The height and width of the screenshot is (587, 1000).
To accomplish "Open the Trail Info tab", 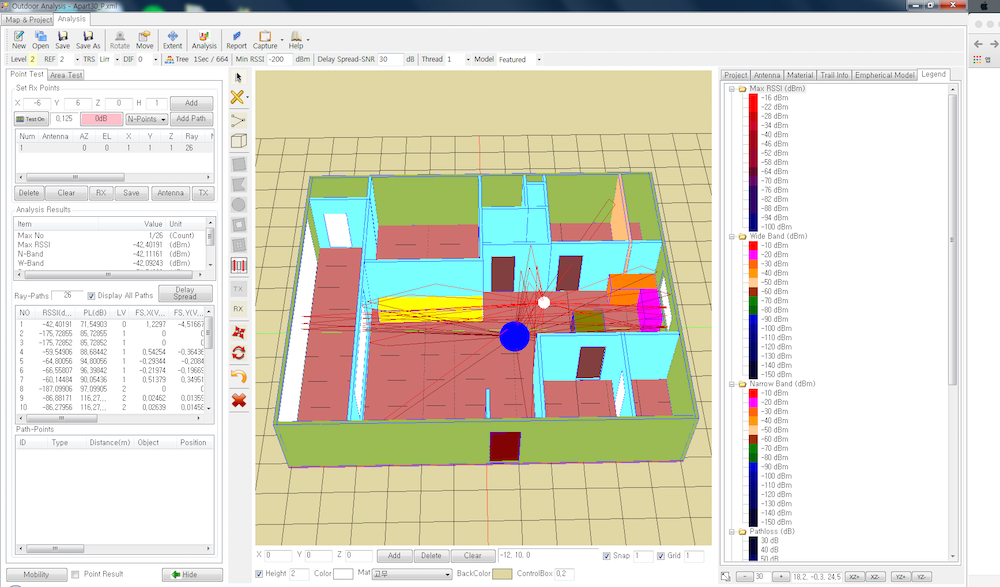I will (x=834, y=75).
